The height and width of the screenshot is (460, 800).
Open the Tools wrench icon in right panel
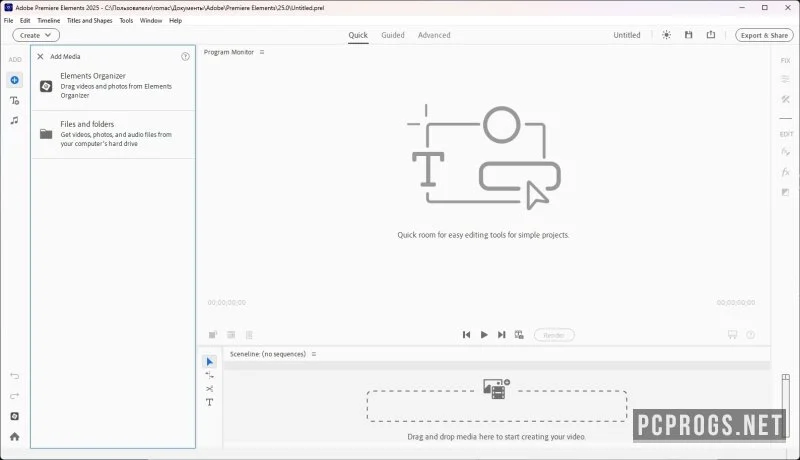click(785, 99)
